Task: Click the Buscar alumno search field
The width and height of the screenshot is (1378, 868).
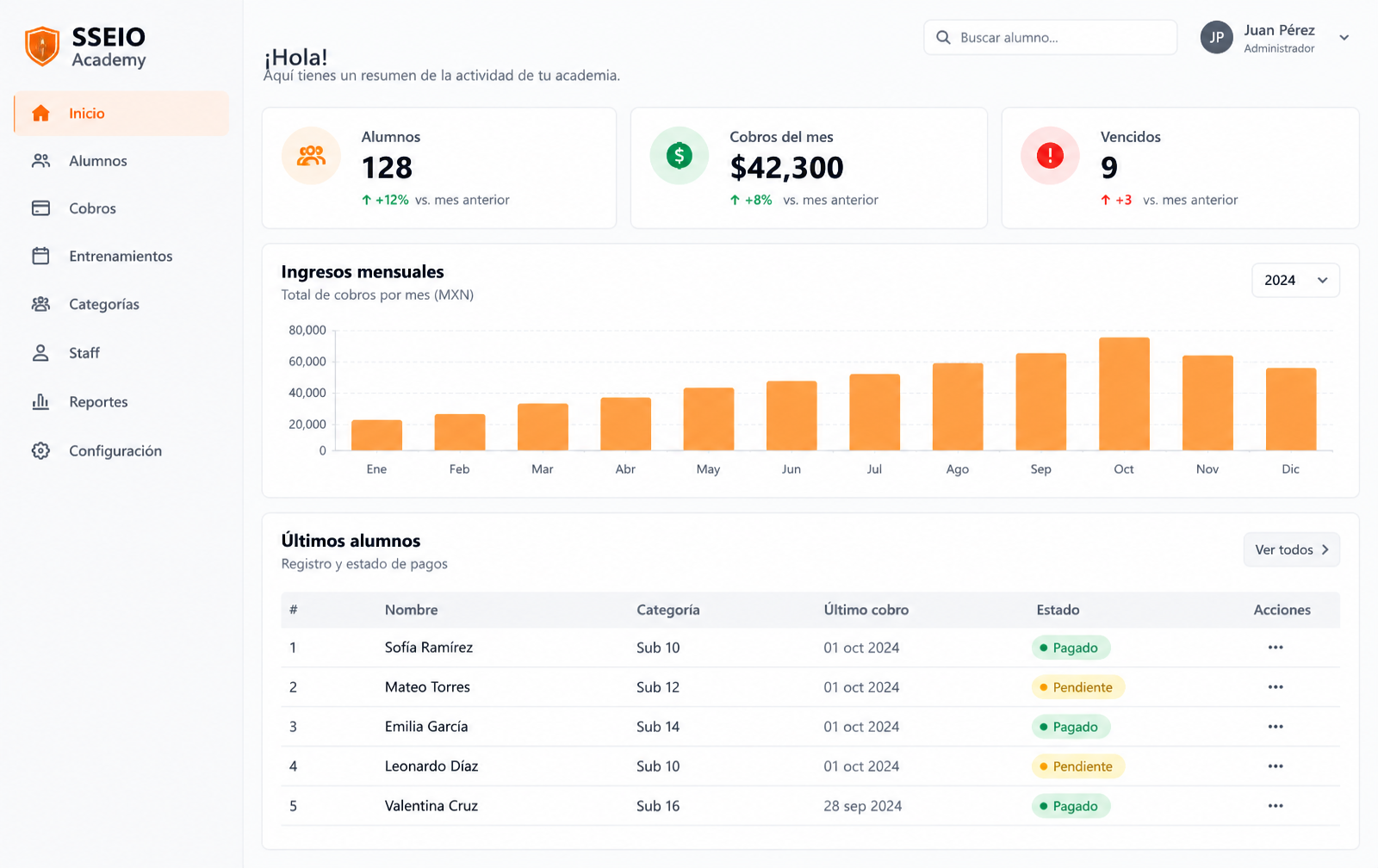Action: click(1050, 38)
